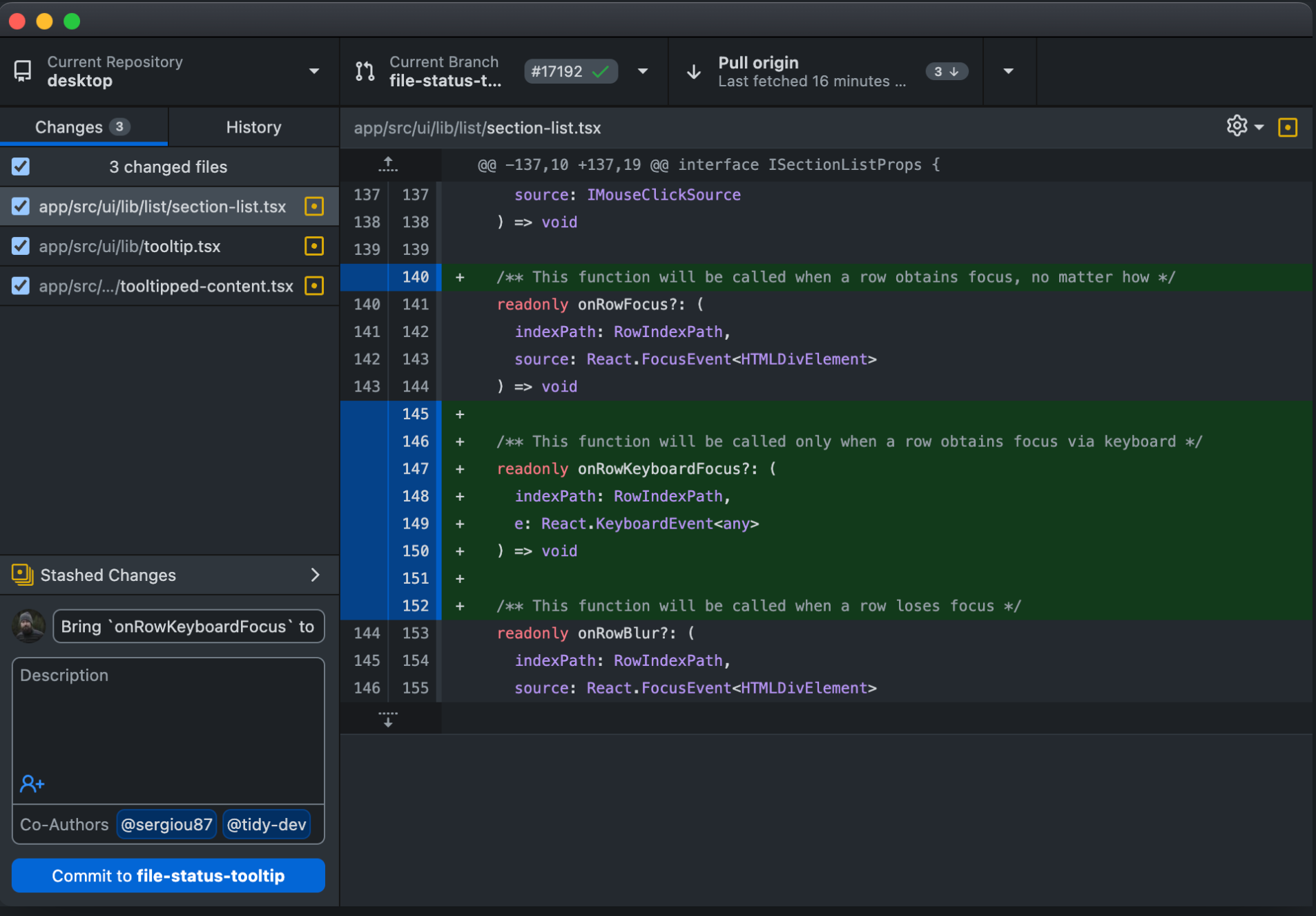This screenshot has height=916, width=1316.
Task: Click modified status icon in diff header
Action: [x=1288, y=128]
